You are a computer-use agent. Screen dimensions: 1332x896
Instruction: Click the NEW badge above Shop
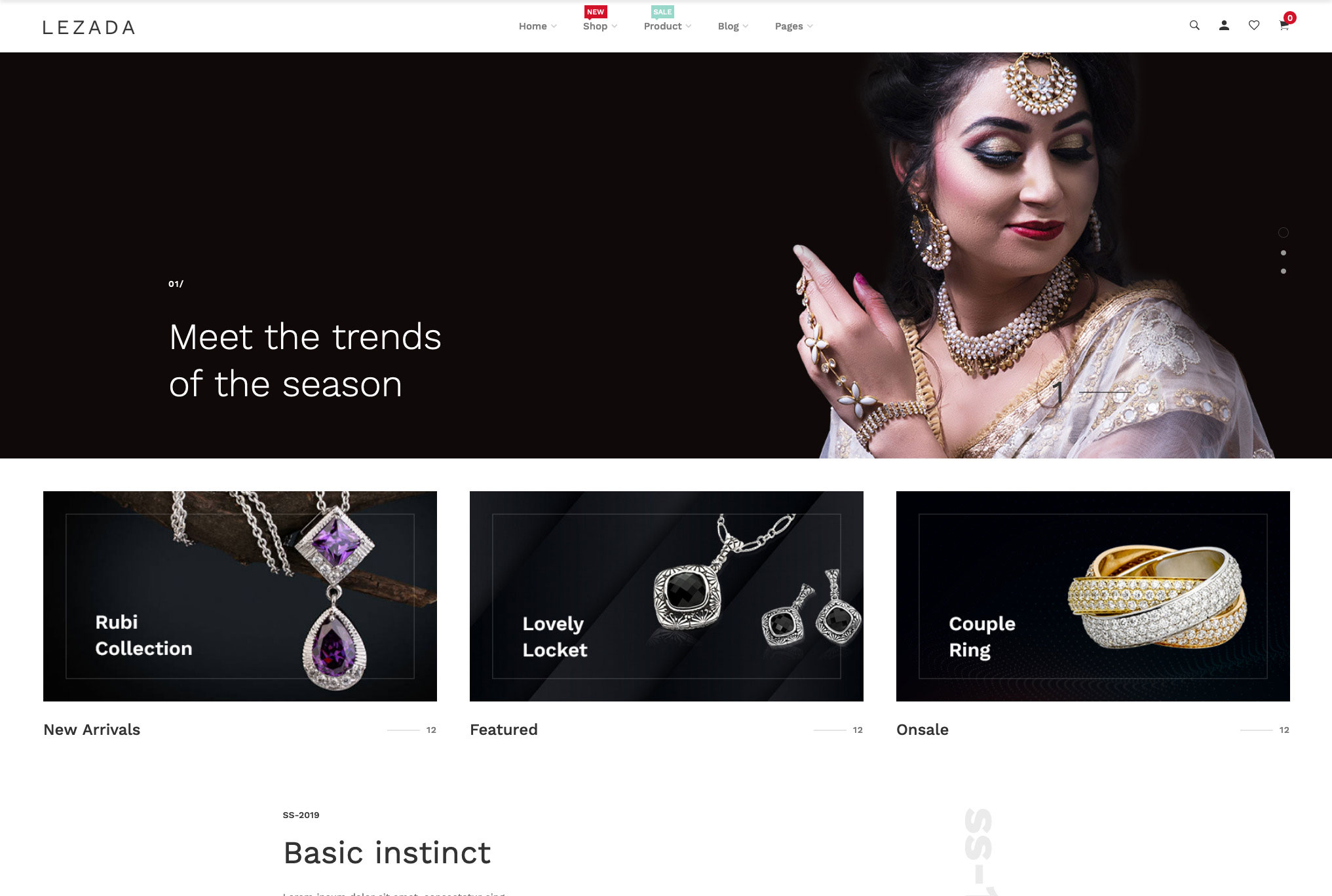(596, 12)
